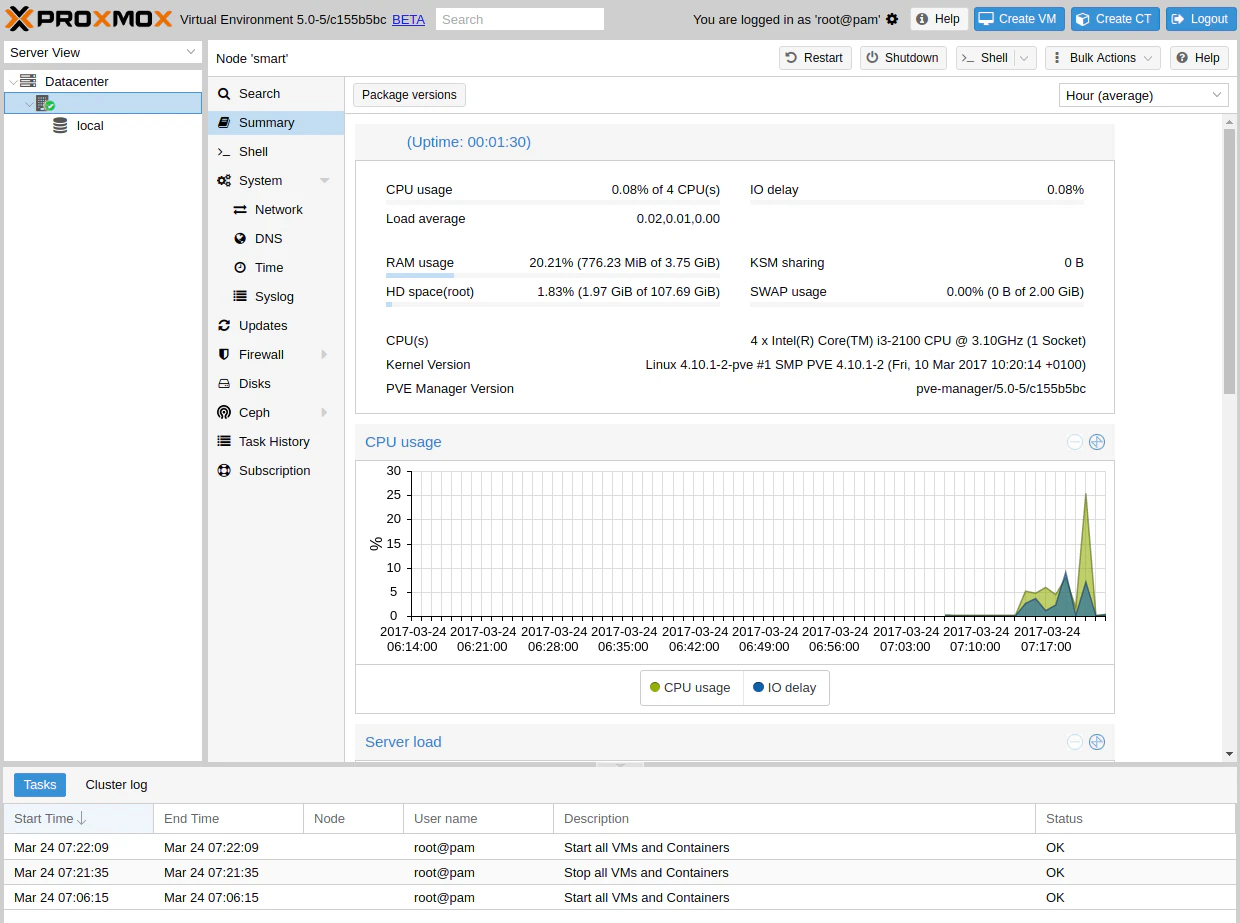Sort tasks by the Start Time column
The width and height of the screenshot is (1240, 923).
(79, 819)
